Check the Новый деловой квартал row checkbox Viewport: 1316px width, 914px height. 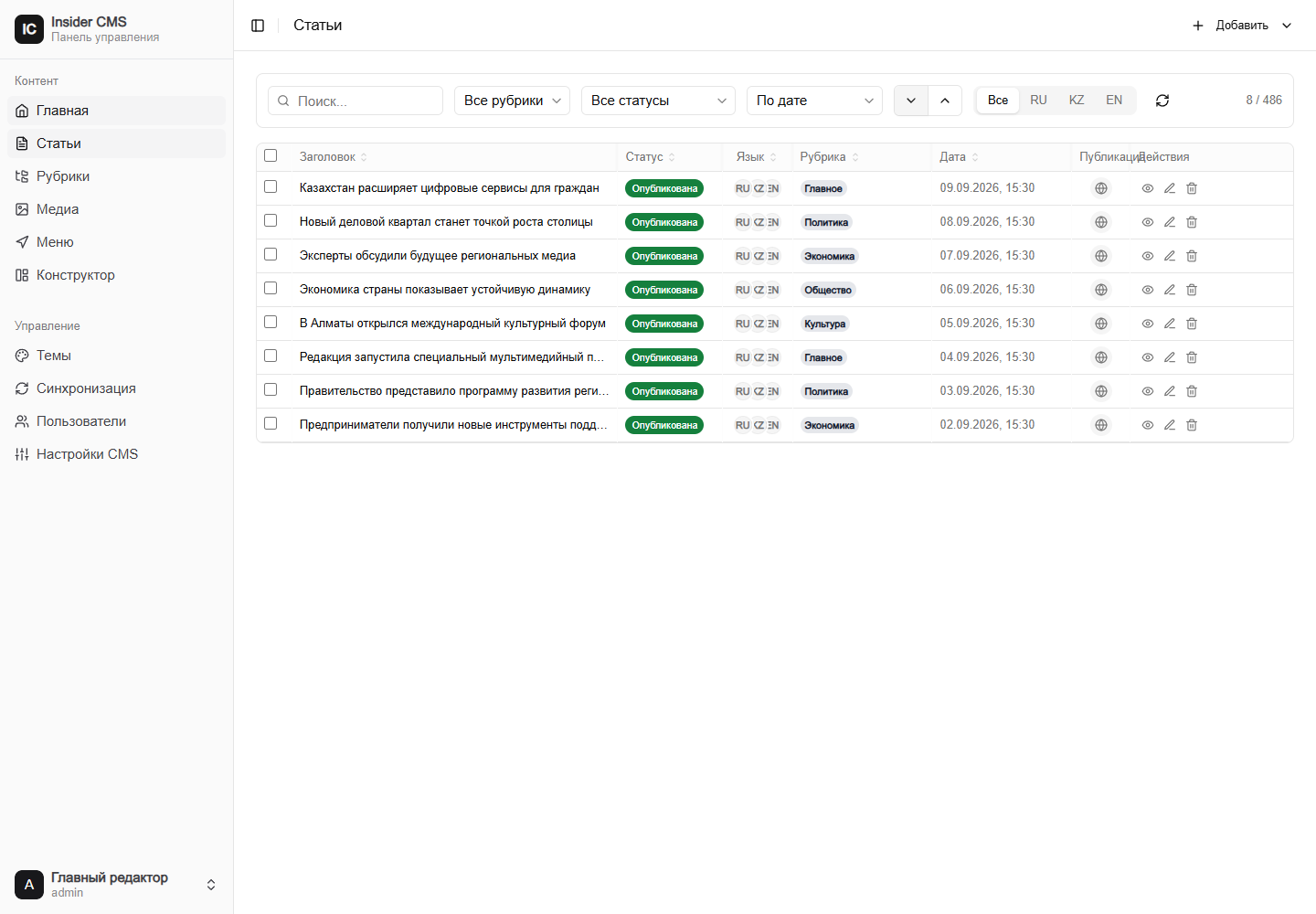point(271,220)
